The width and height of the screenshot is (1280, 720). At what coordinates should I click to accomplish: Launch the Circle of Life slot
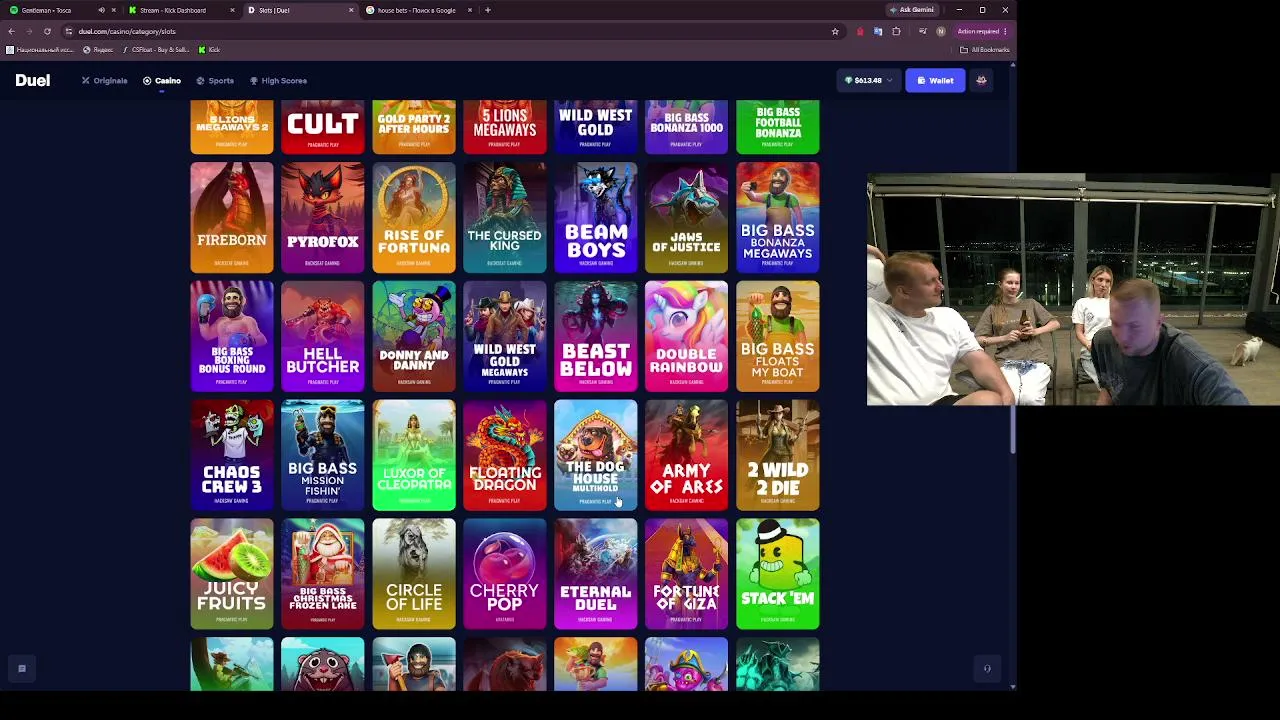(414, 574)
